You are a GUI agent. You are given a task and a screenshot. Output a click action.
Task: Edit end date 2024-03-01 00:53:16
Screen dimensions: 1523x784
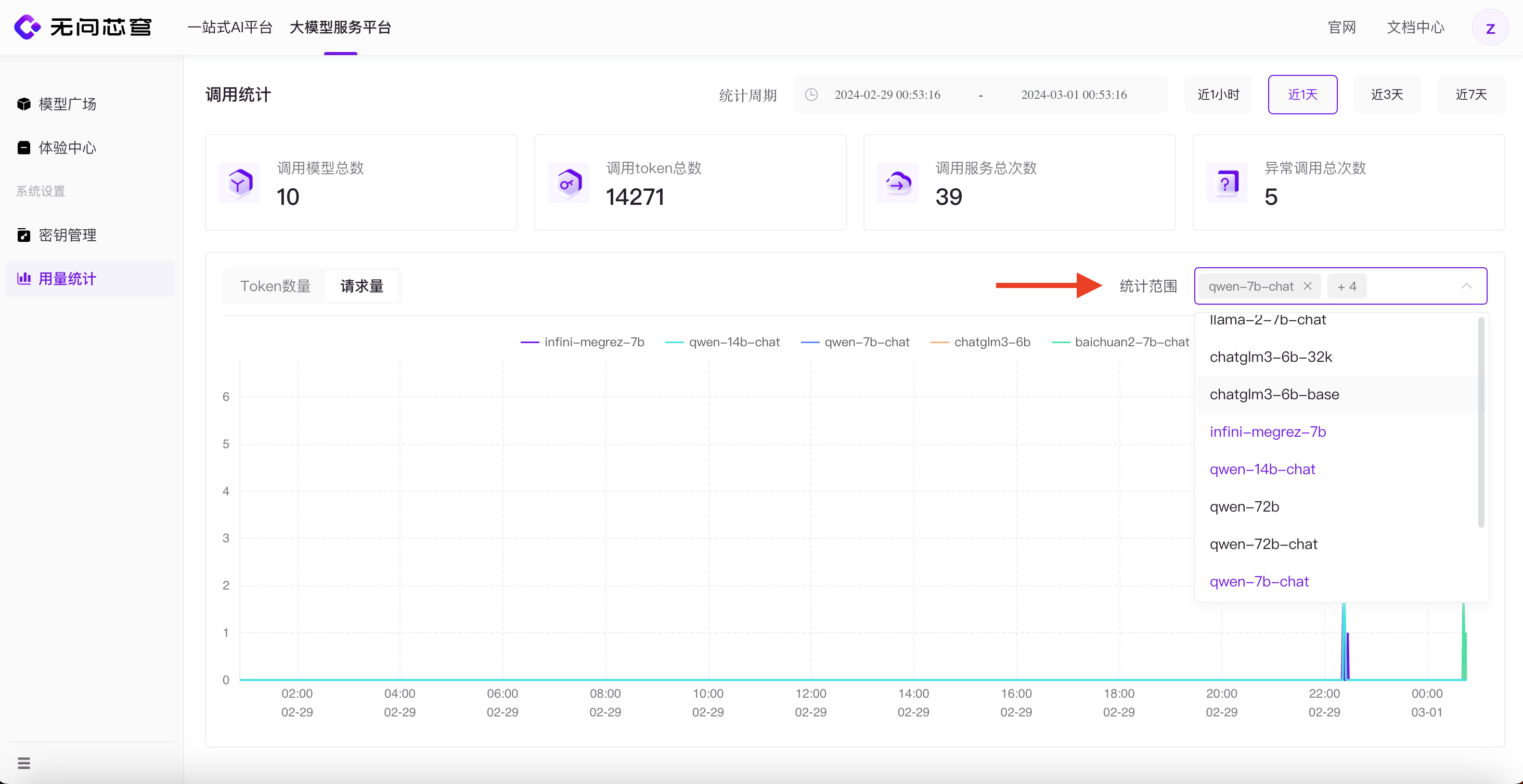tap(1074, 95)
